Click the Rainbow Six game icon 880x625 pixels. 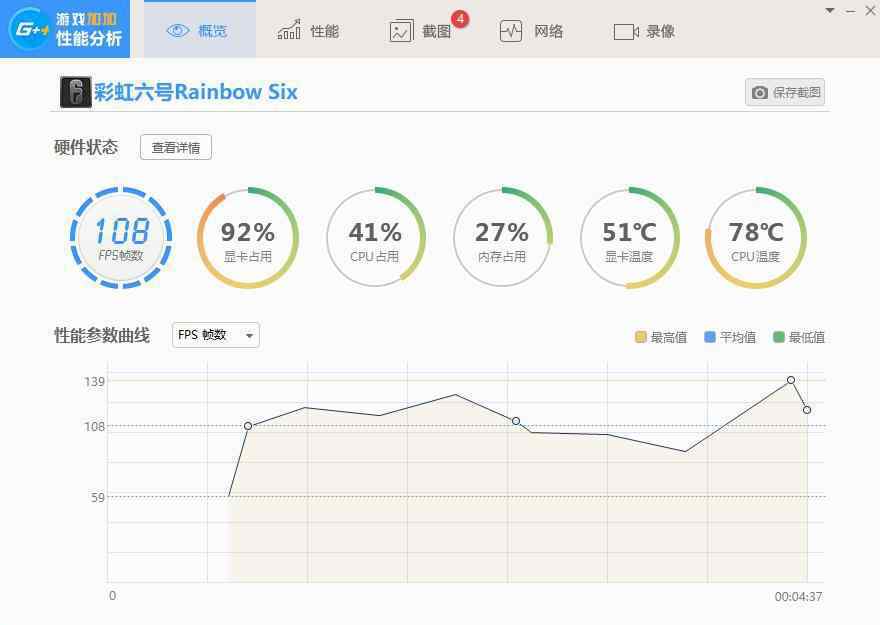point(75,92)
